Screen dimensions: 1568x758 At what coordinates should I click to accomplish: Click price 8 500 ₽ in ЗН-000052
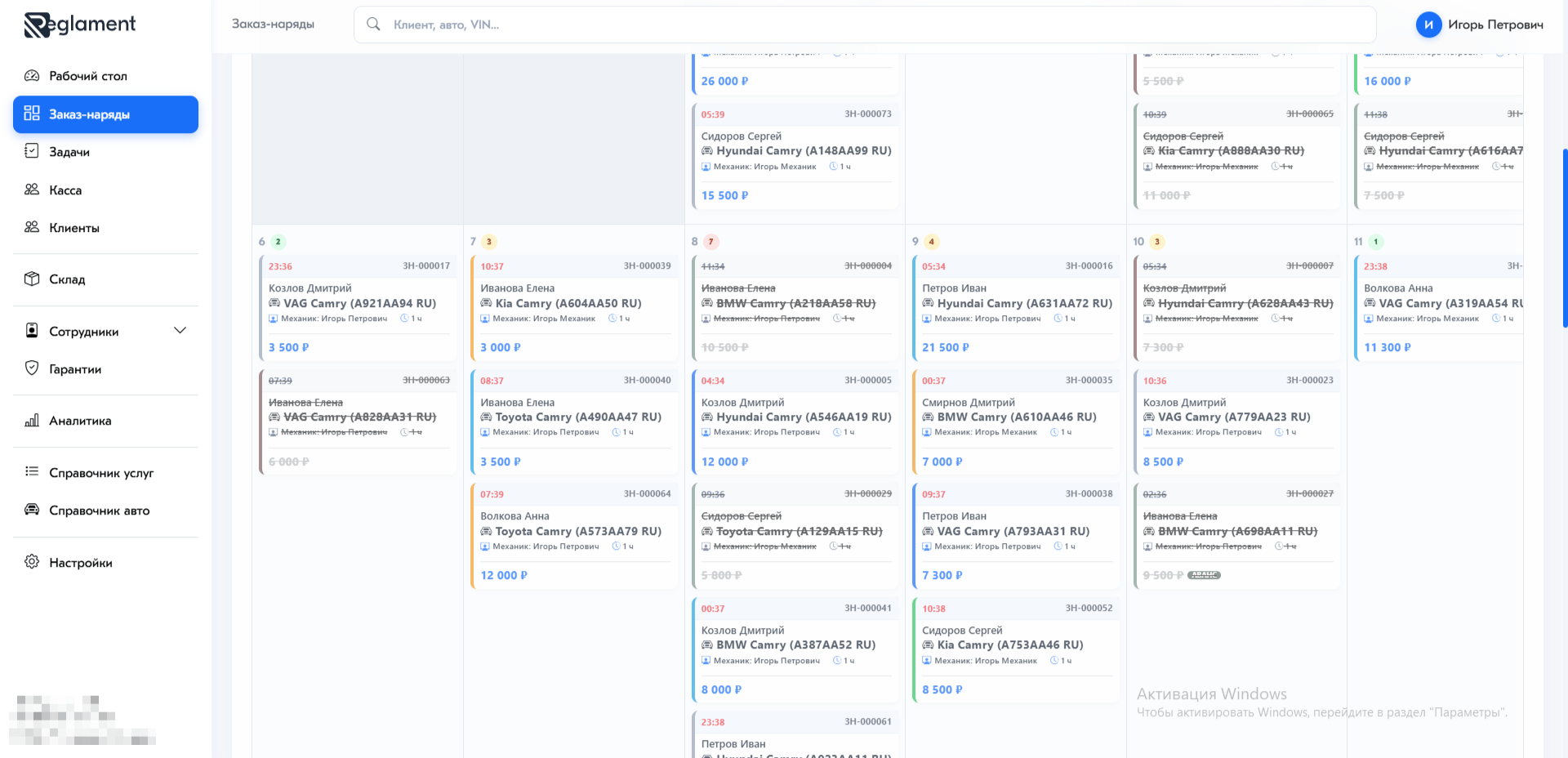click(x=942, y=690)
